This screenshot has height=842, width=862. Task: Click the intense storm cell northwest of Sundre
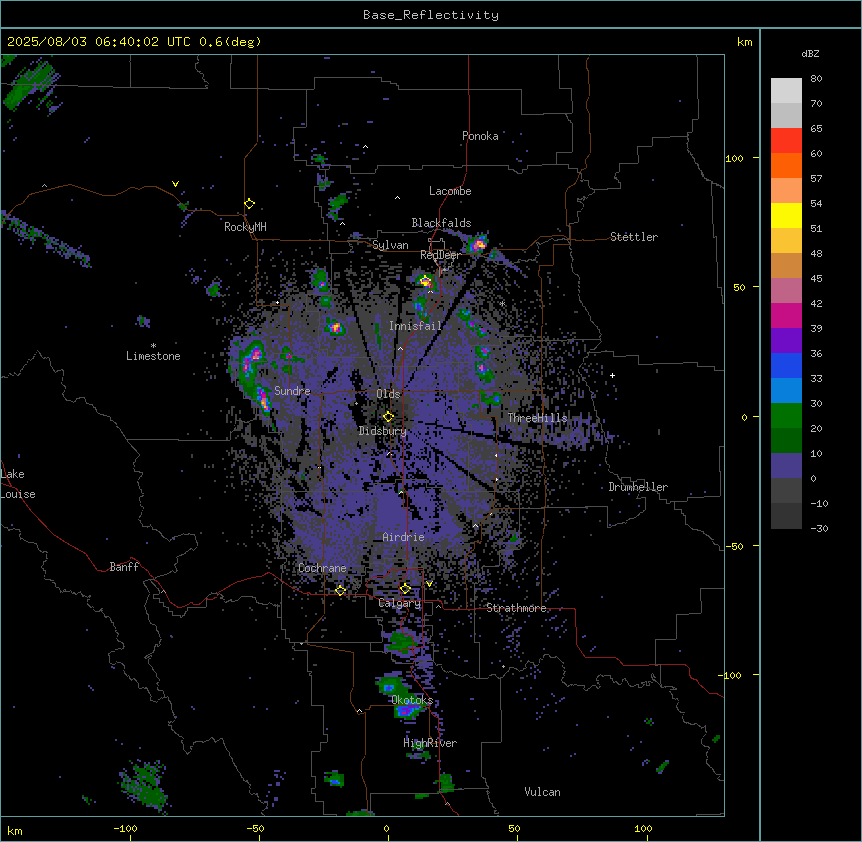click(253, 356)
